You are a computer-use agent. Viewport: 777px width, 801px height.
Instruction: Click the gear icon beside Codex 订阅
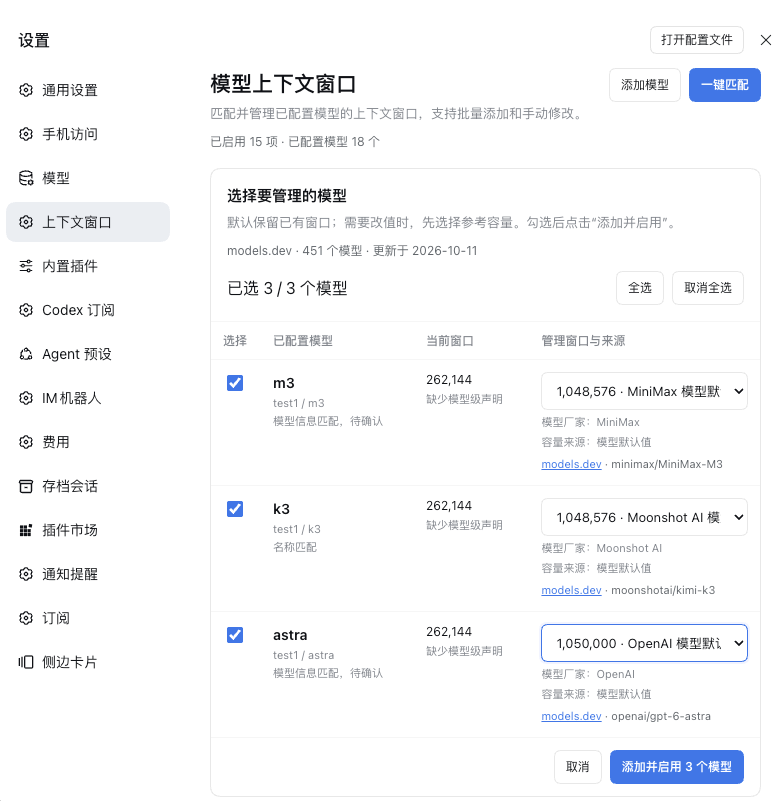pos(26,310)
